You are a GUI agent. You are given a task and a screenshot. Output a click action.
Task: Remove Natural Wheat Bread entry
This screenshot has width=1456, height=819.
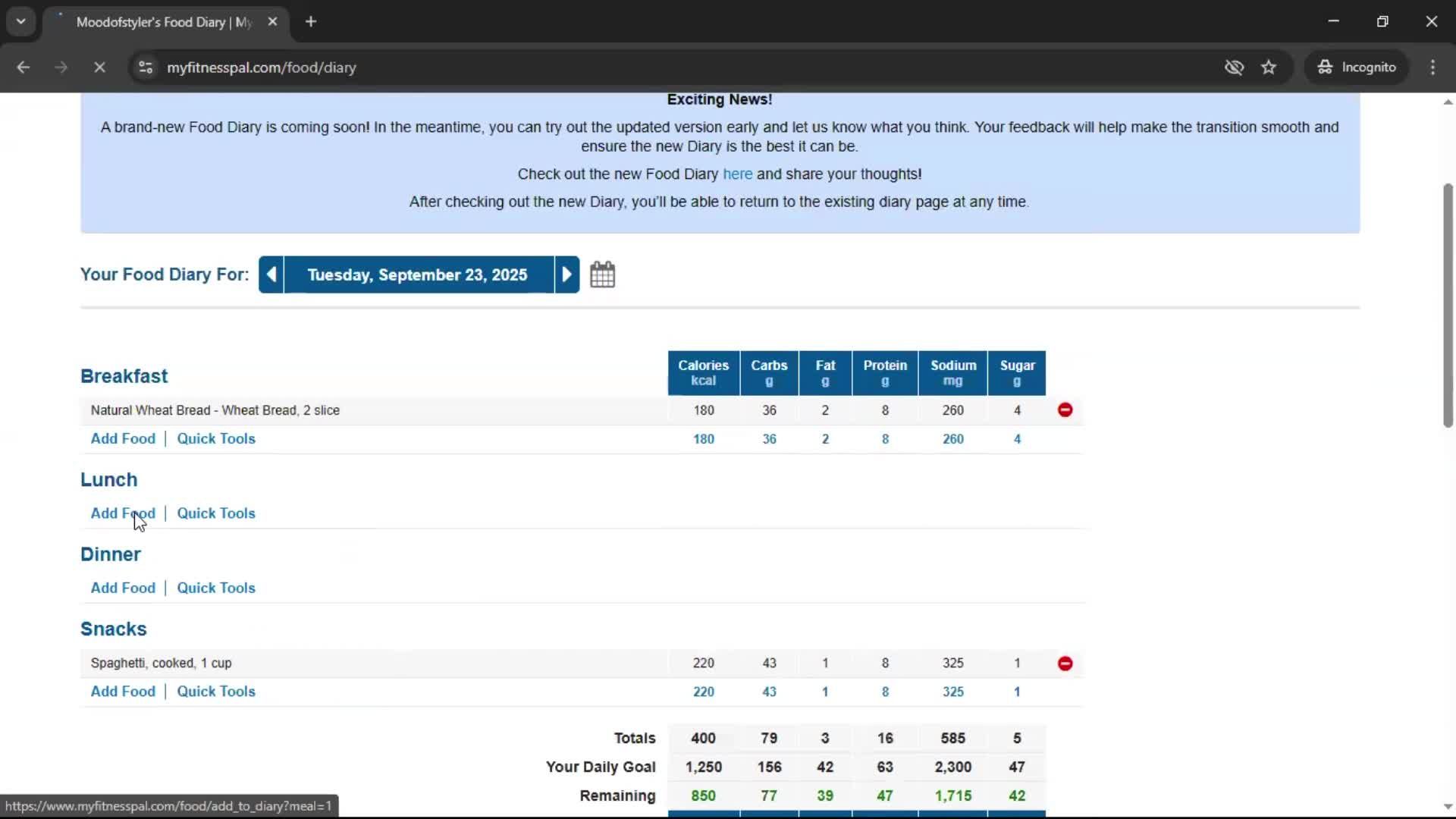pos(1065,410)
